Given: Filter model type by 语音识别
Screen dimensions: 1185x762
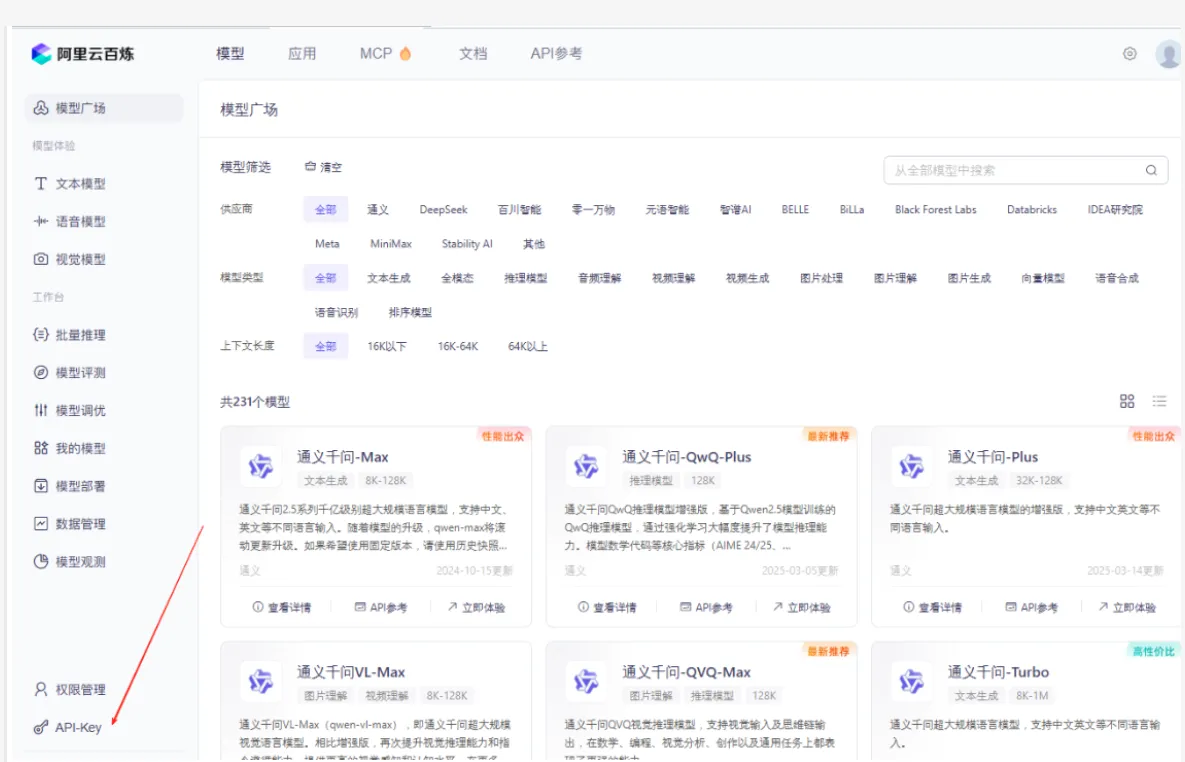Looking at the screenshot, I should [336, 311].
